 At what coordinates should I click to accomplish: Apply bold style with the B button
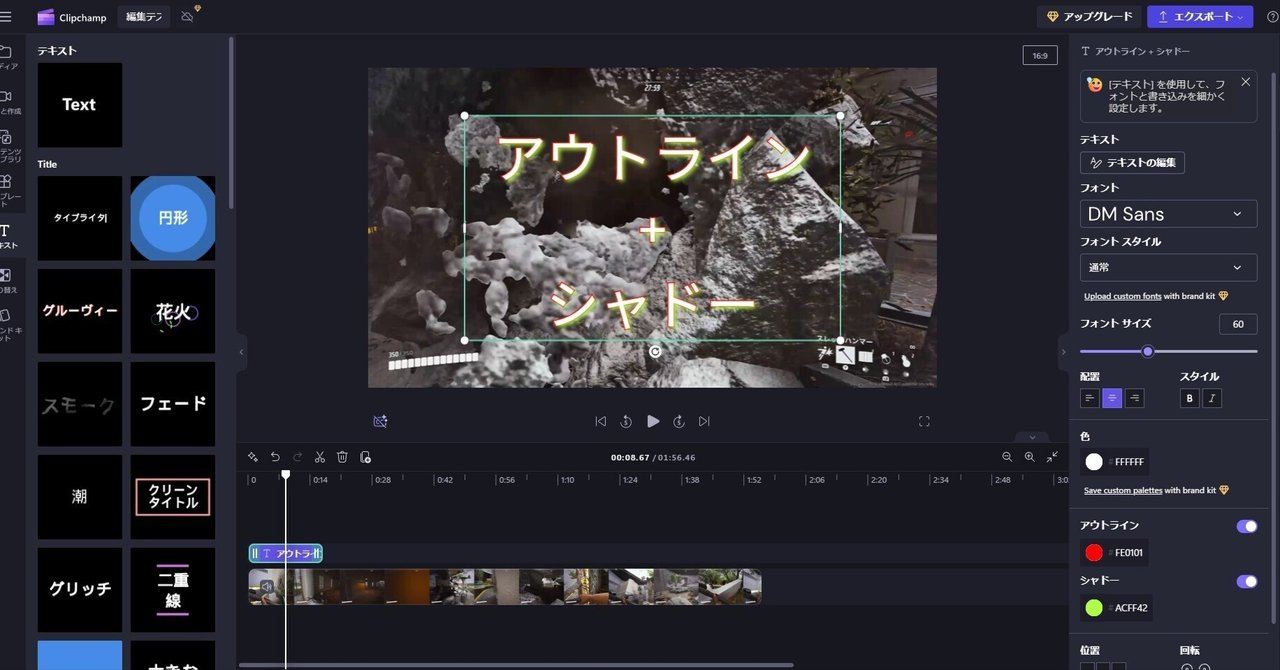[x=1189, y=398]
